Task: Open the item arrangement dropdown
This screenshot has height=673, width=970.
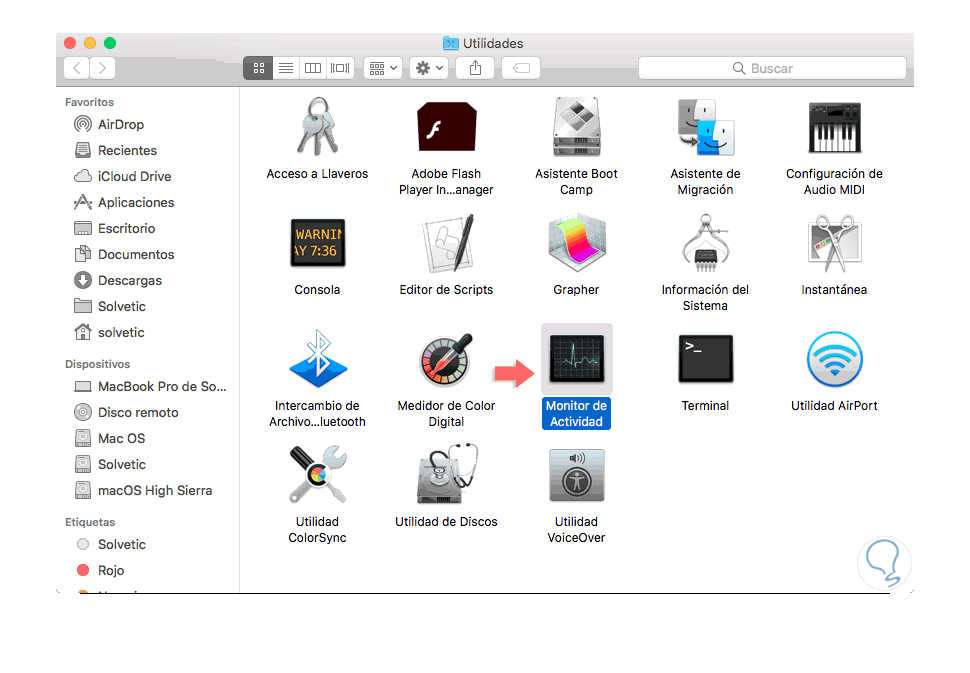Action: [x=383, y=68]
